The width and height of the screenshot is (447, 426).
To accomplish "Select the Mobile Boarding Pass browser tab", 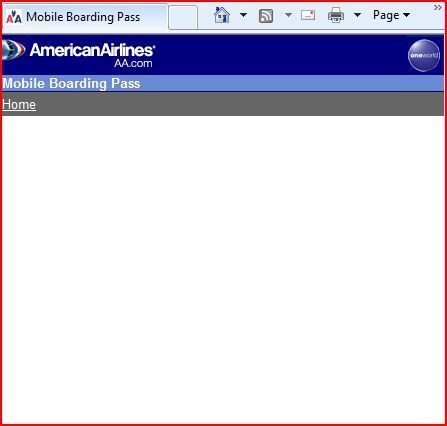I will pyautogui.click(x=85, y=17).
